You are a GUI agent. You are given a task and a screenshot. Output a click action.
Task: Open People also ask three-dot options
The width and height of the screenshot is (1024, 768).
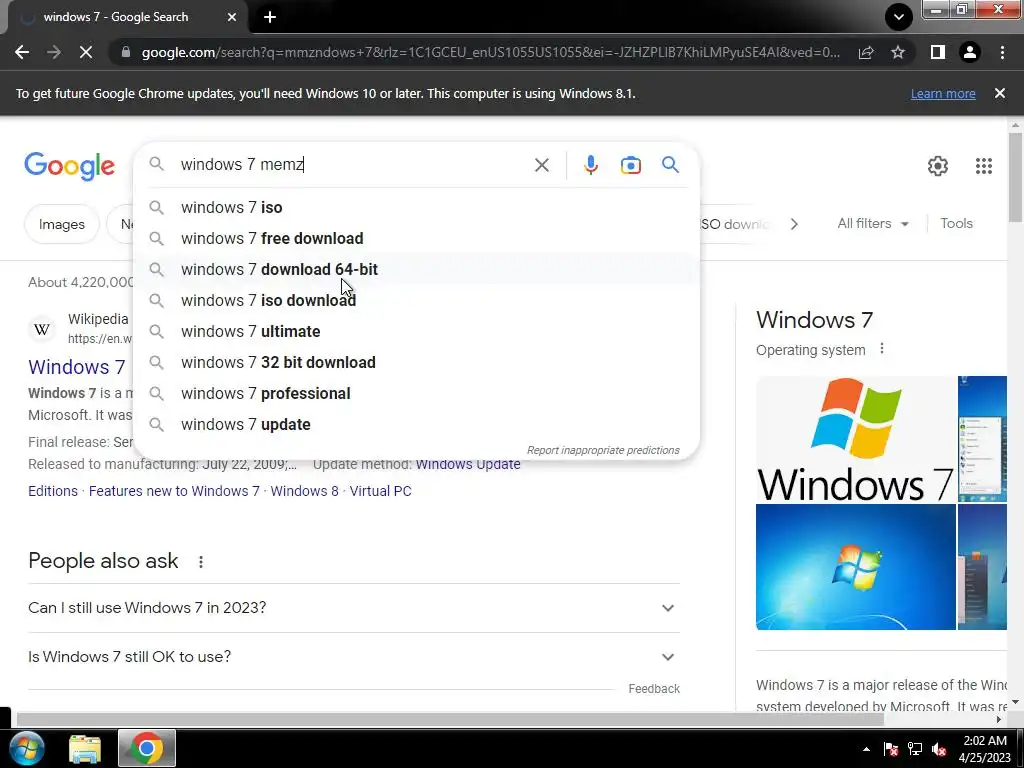[x=200, y=562]
